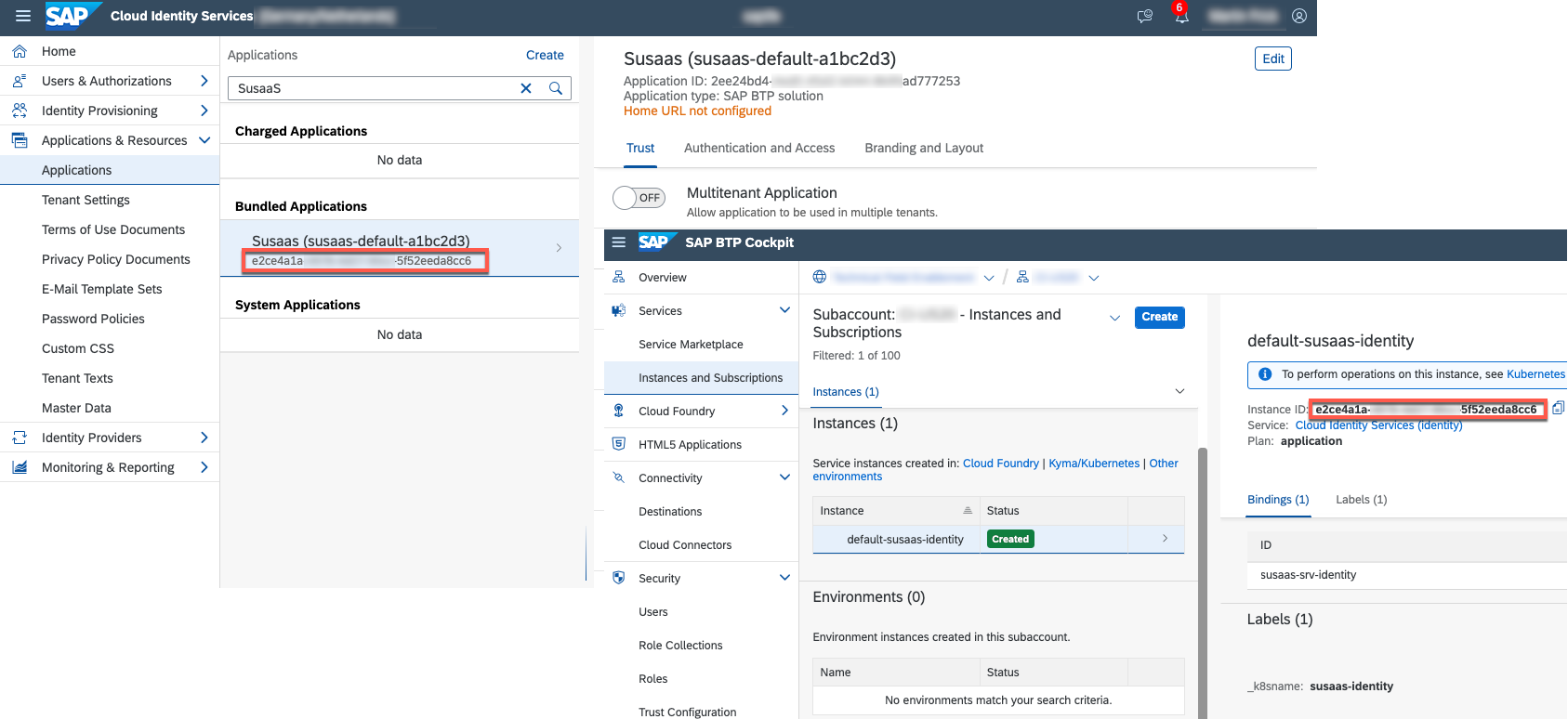Collapse the Connectivity section

(784, 477)
